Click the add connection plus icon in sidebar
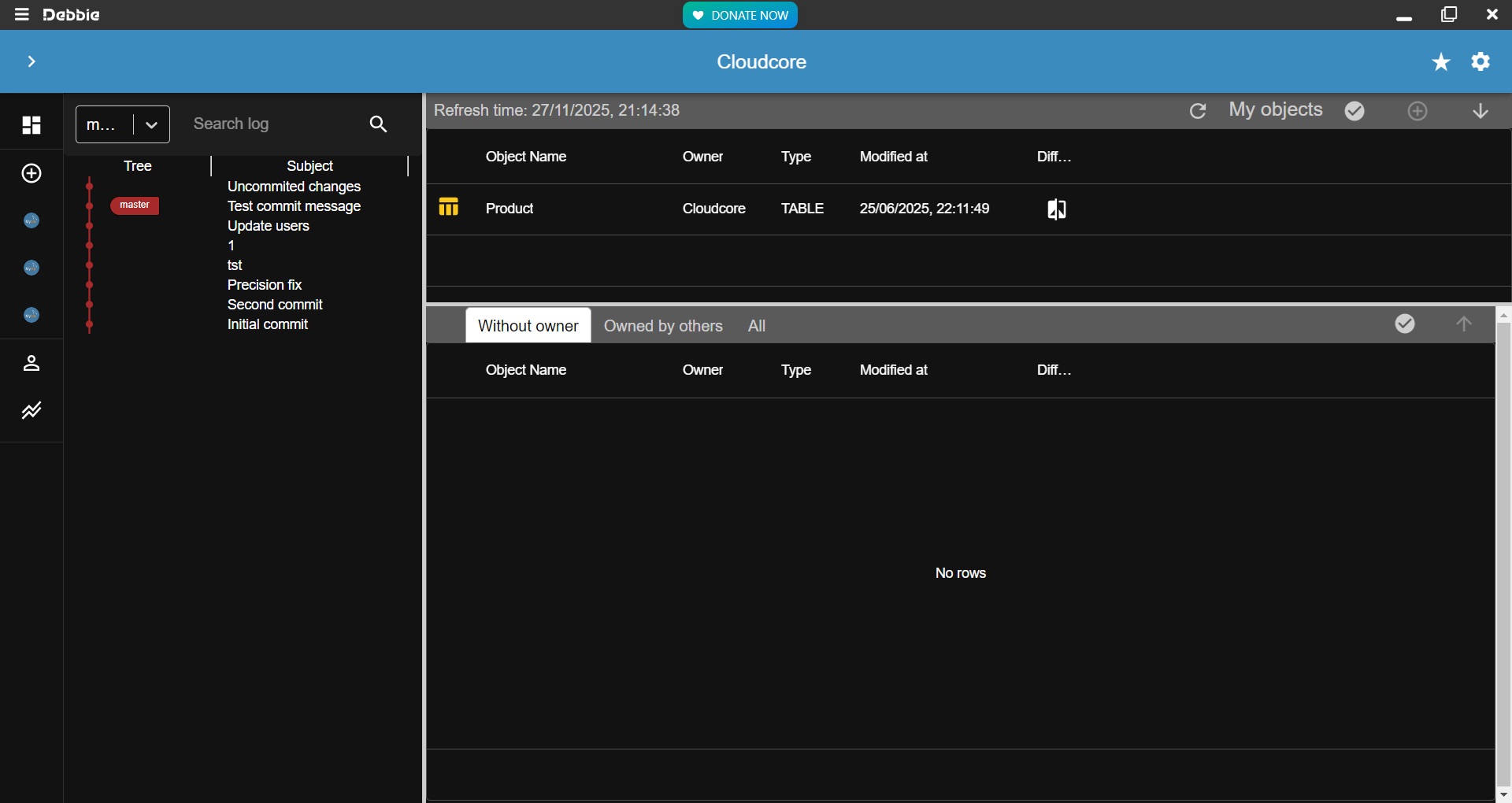 coord(31,174)
